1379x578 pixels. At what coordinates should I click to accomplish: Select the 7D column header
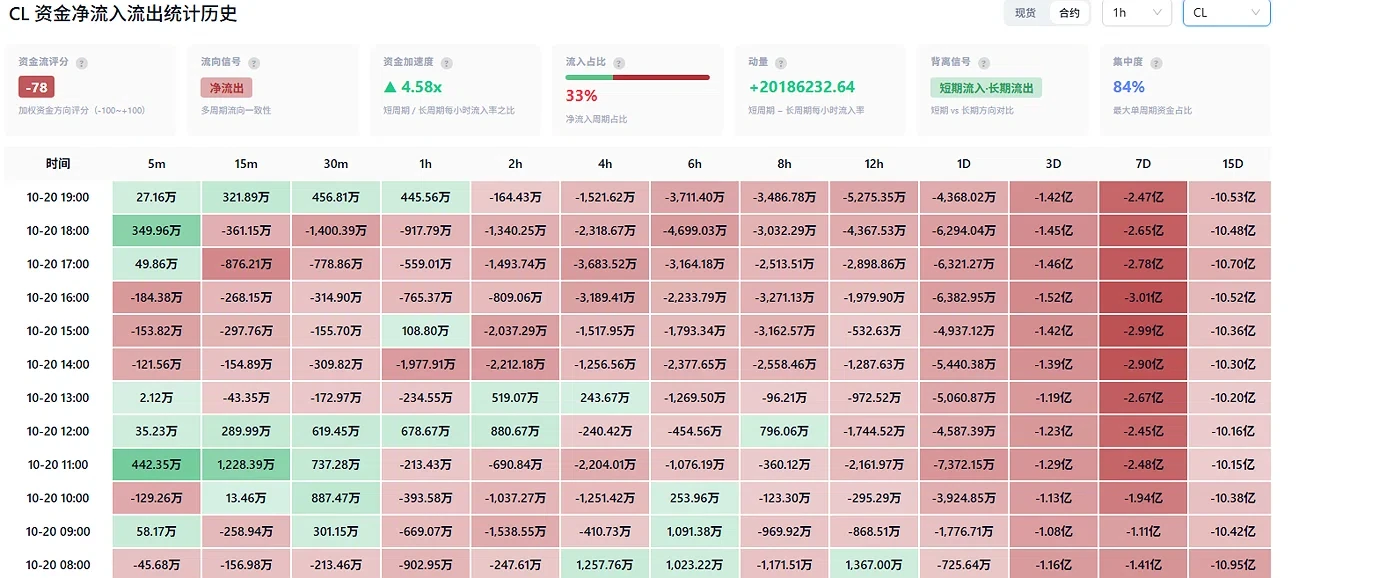(x=1143, y=164)
